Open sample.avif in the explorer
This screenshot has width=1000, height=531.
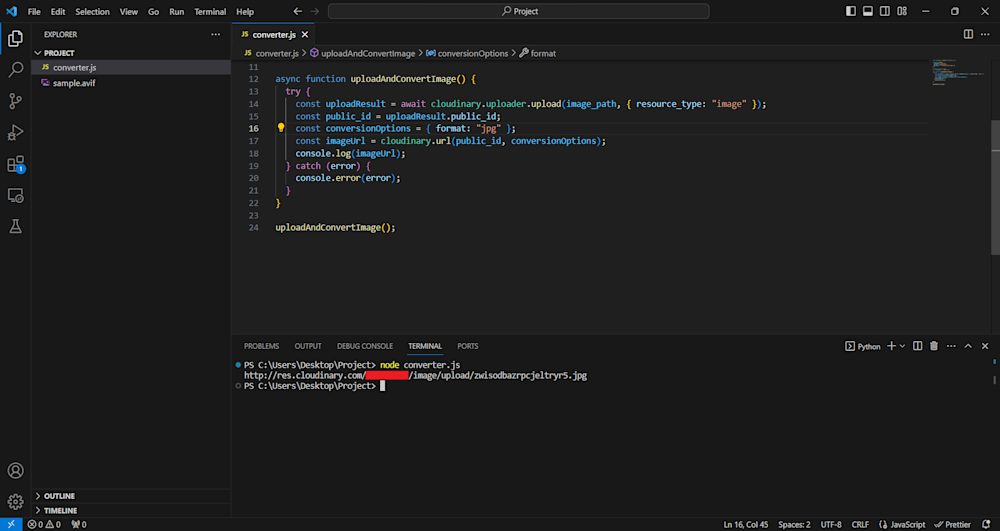[74, 83]
